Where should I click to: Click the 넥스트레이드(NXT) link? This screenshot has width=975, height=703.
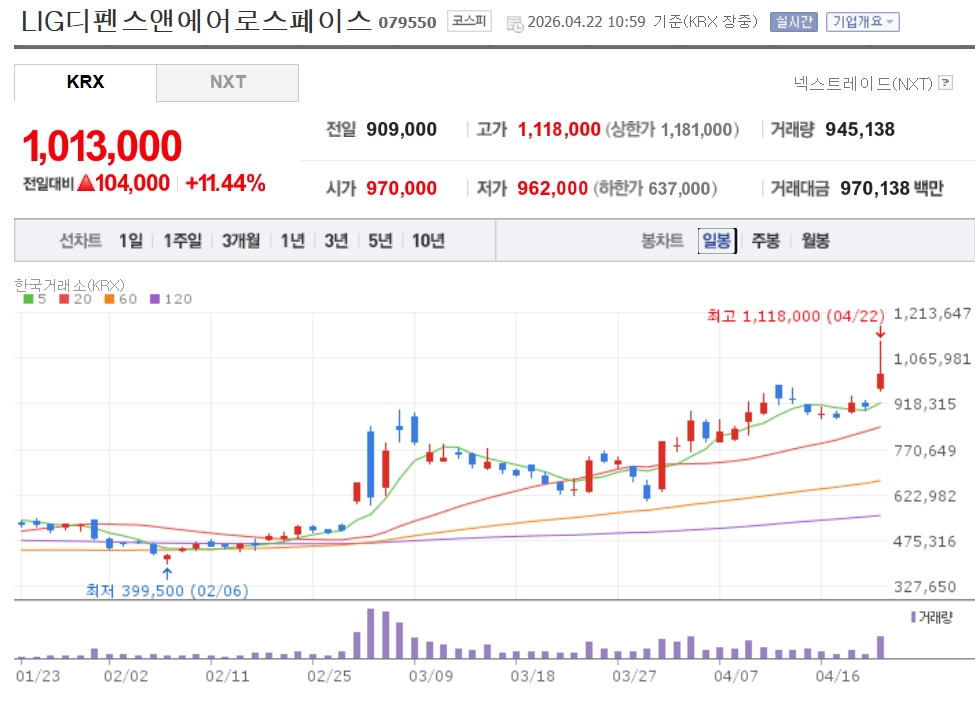[863, 83]
